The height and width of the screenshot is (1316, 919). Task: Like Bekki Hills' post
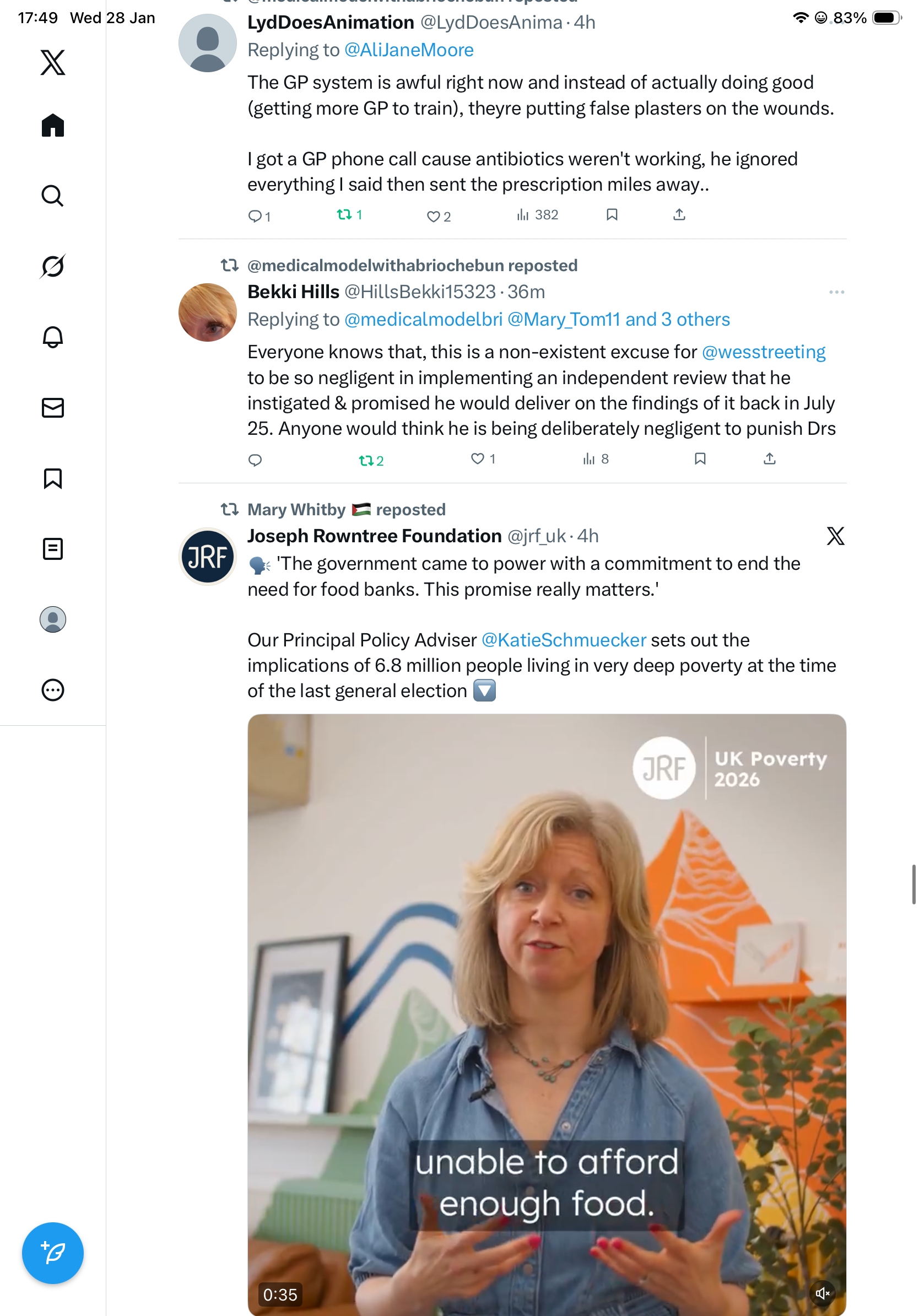click(477, 459)
